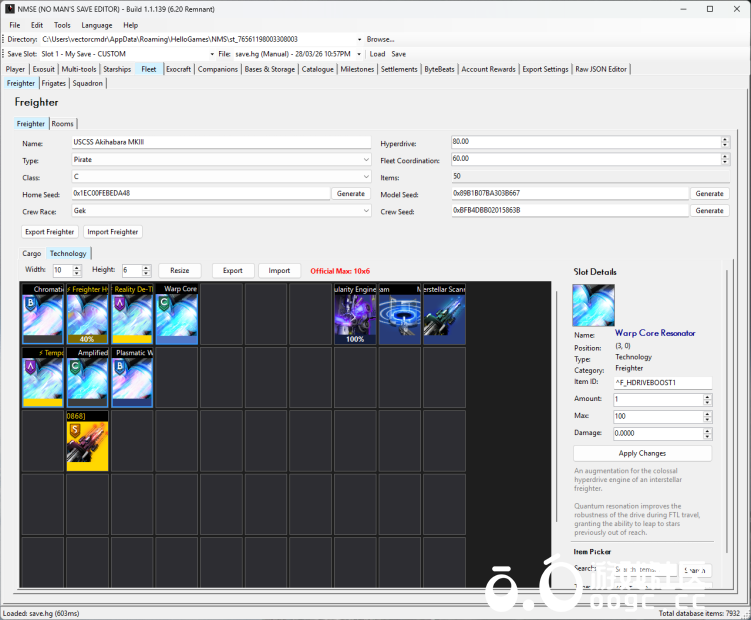Switch to the Starships tab
Image resolution: width=751 pixels, height=620 pixels.
point(117,69)
